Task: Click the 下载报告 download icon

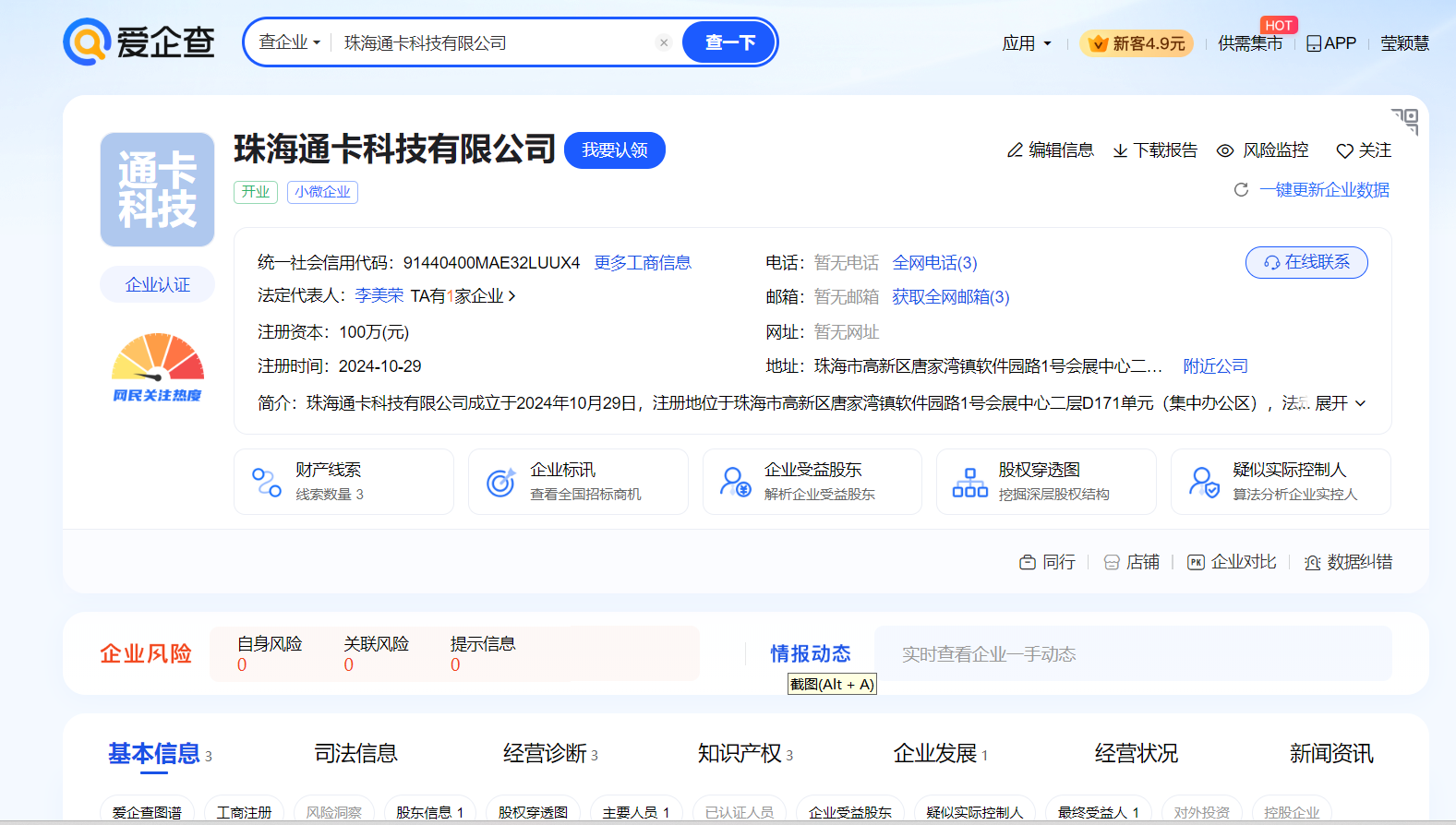Action: 1120,150
